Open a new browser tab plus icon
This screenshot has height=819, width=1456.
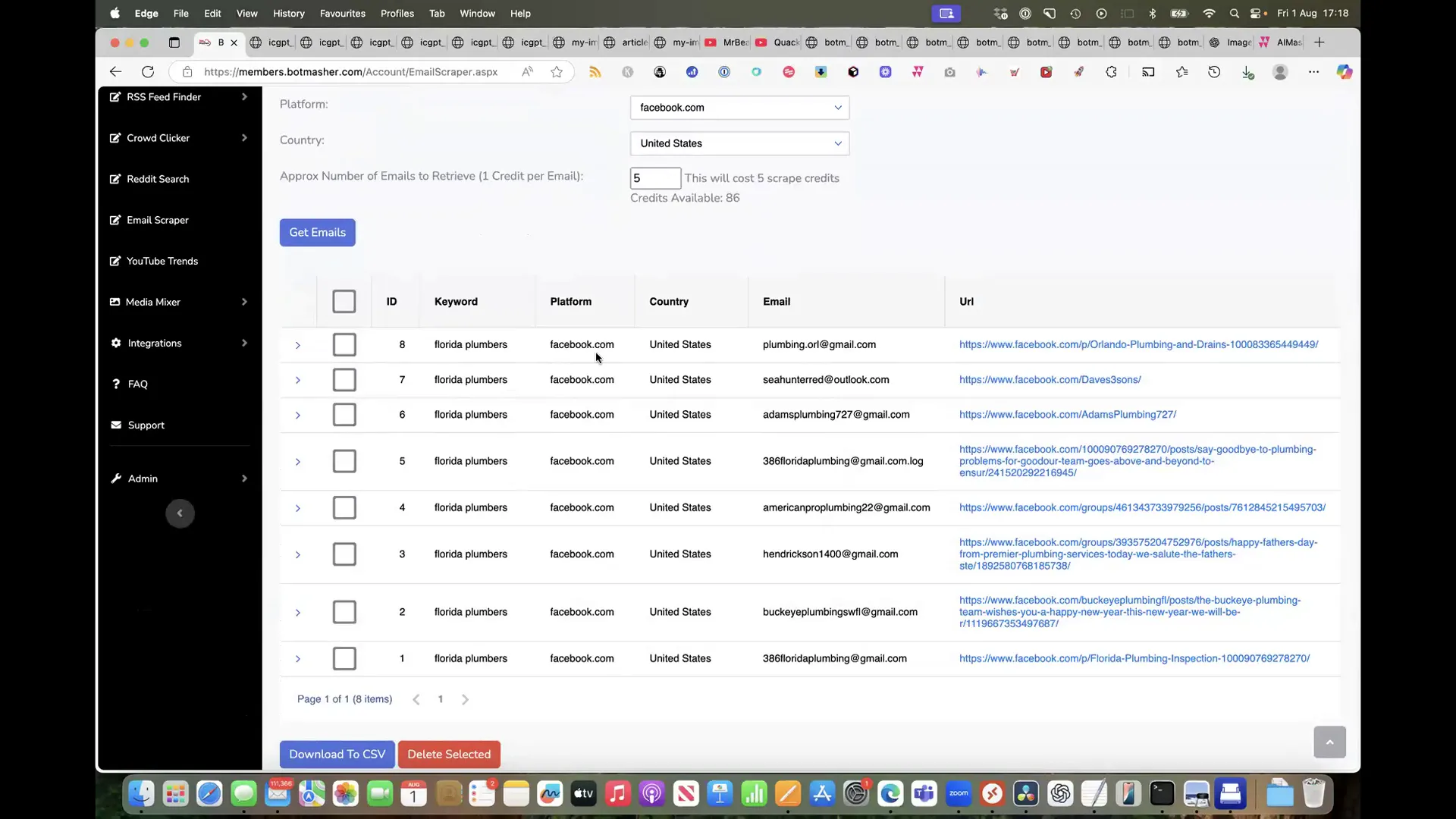click(1319, 42)
